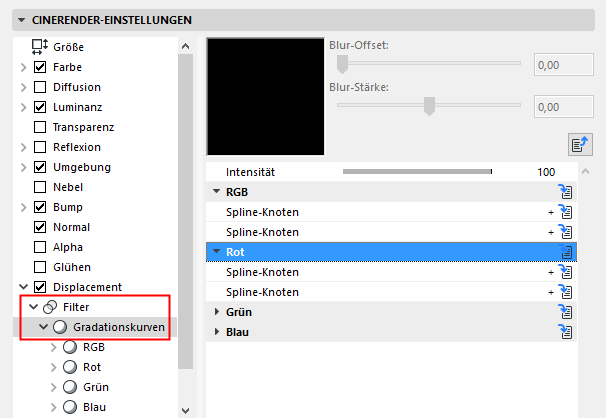Enable the Reflexion channel checkbox
The width and height of the screenshot is (606, 418).
click(40, 147)
